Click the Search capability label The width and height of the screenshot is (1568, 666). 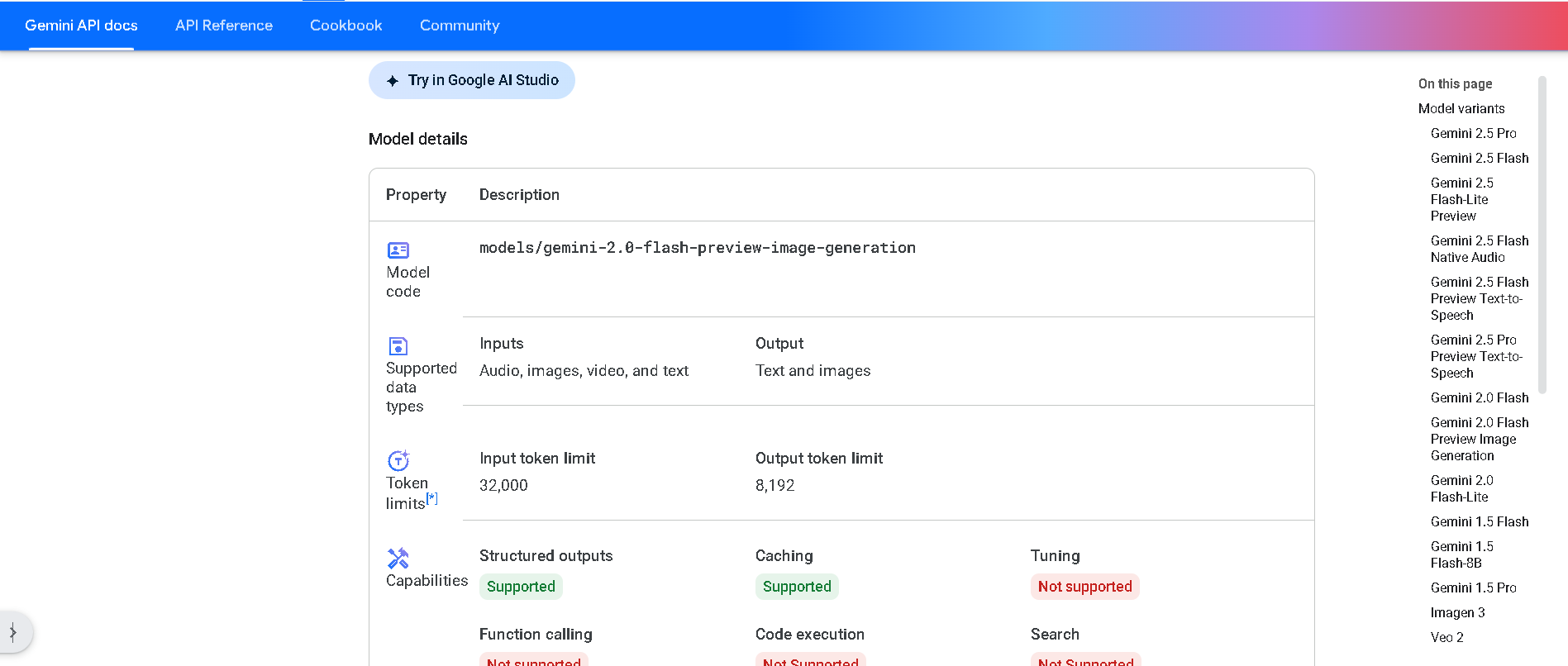[1055, 635]
